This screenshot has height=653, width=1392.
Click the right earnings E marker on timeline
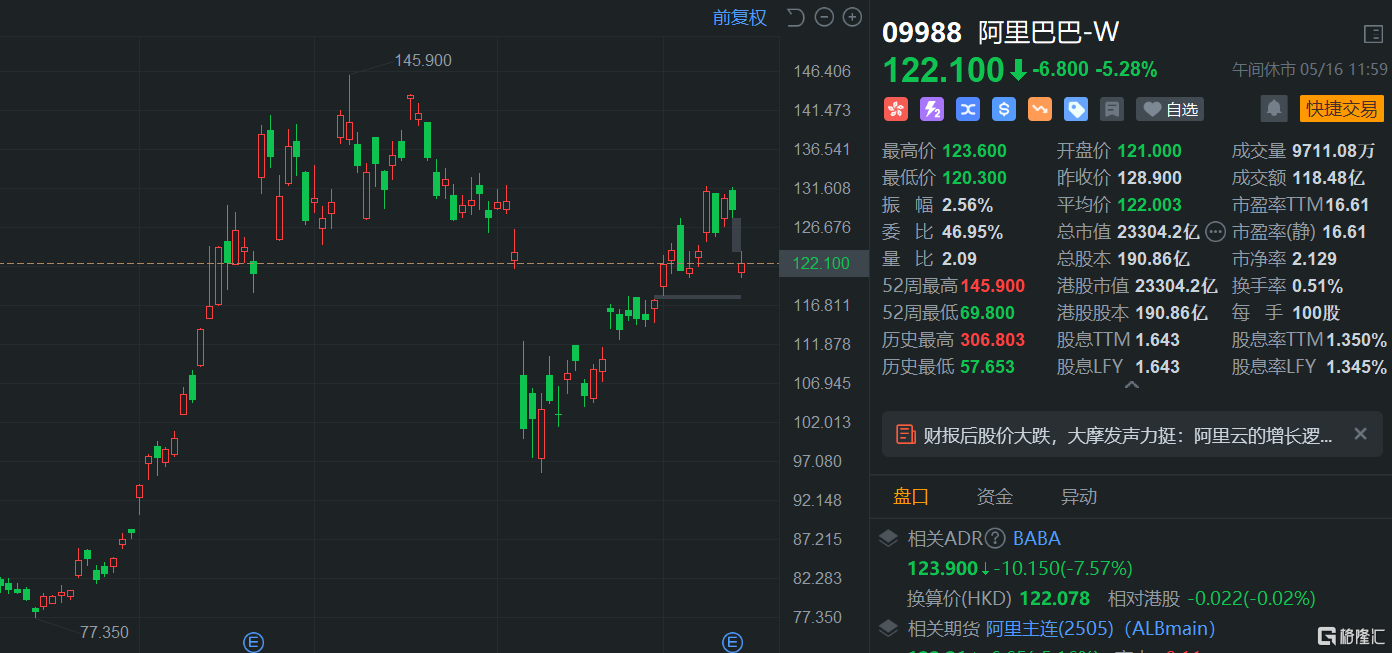click(732, 642)
